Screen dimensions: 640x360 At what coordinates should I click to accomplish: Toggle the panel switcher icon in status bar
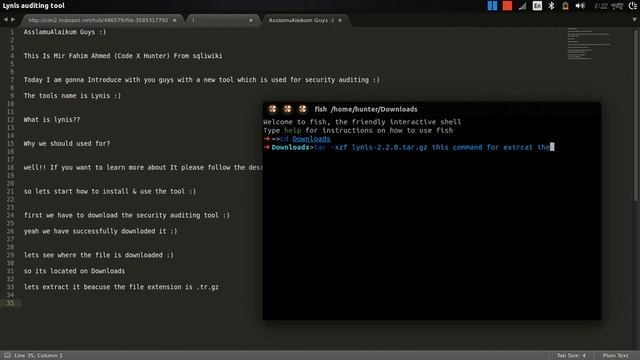pyautogui.click(x=7, y=356)
